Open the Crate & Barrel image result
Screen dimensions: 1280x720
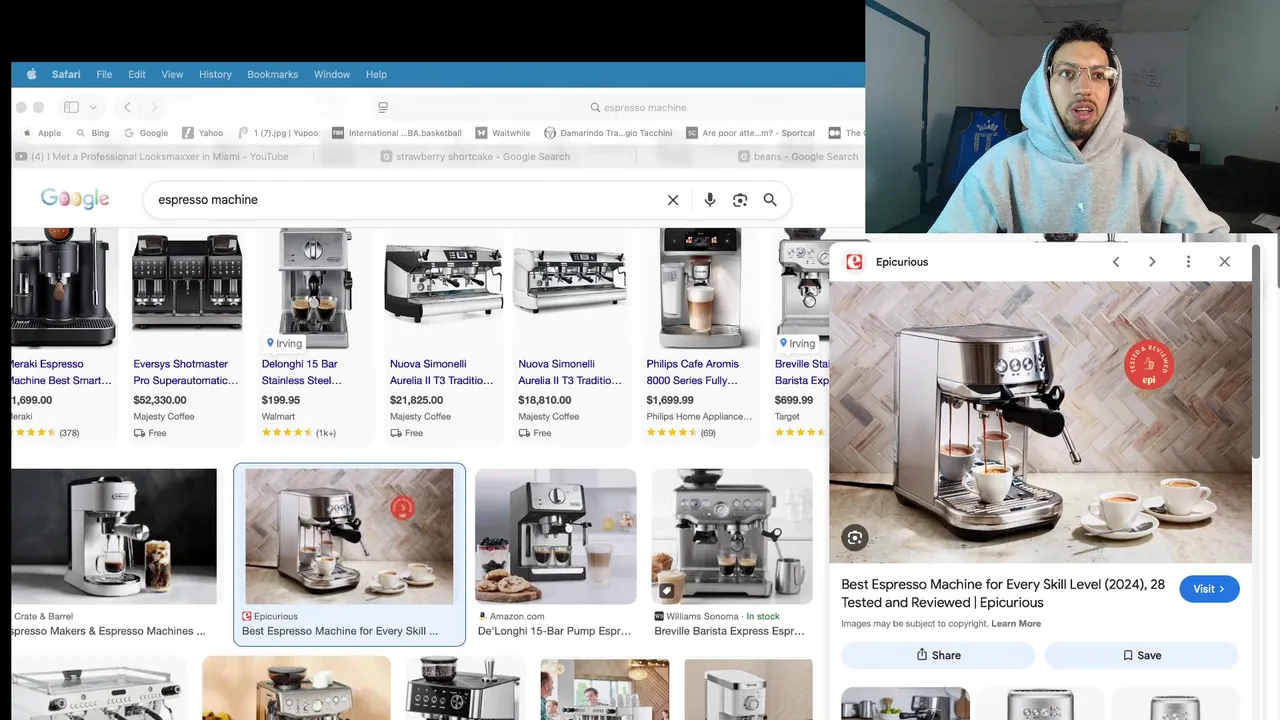tap(114, 536)
